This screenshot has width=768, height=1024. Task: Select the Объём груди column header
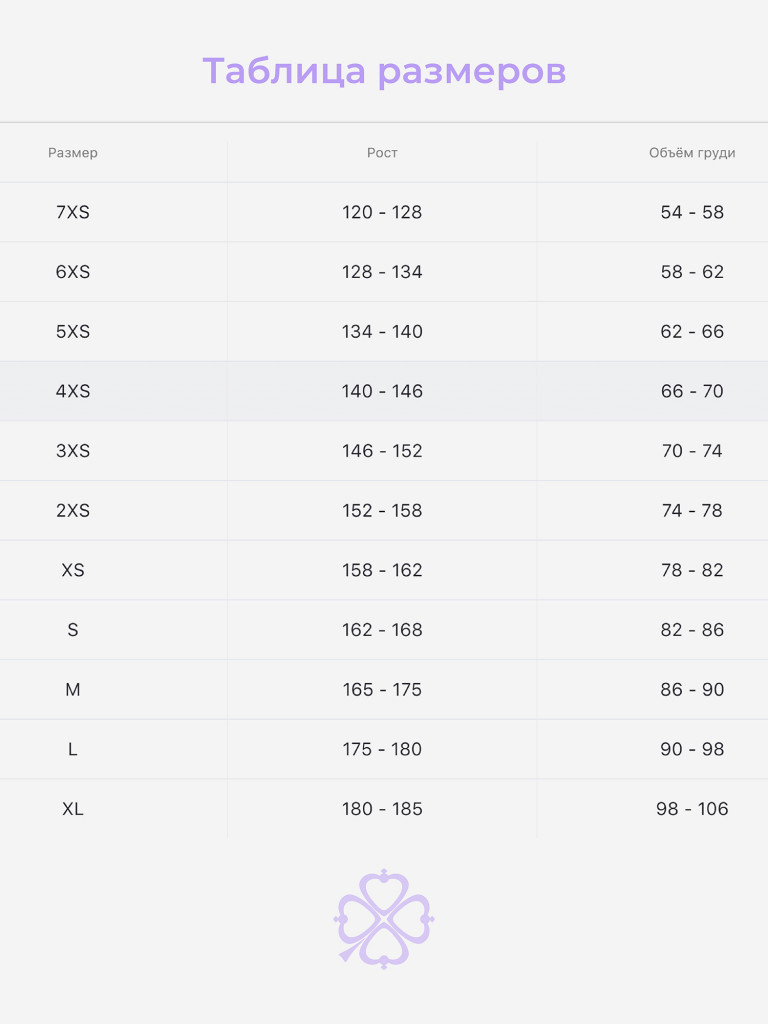pyautogui.click(x=692, y=153)
